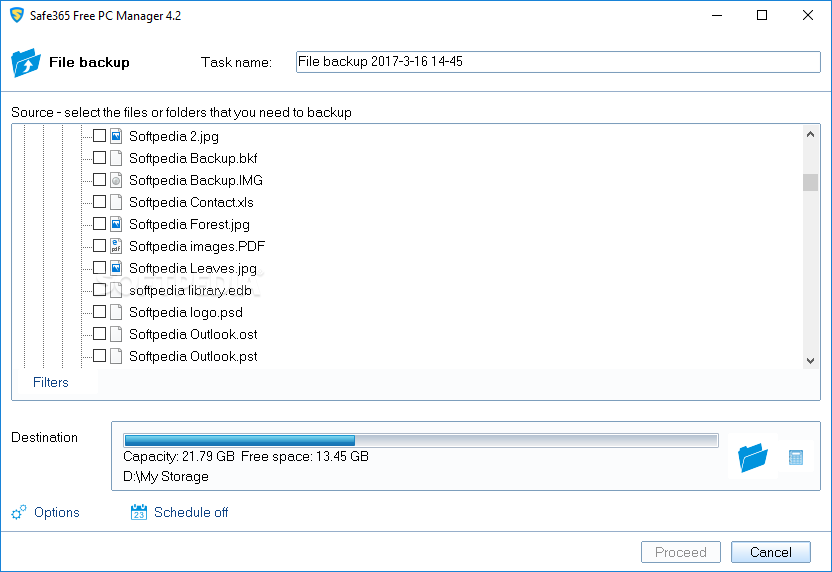Click the file list scroll down arrow
The width and height of the screenshot is (832, 572).
tap(810, 361)
